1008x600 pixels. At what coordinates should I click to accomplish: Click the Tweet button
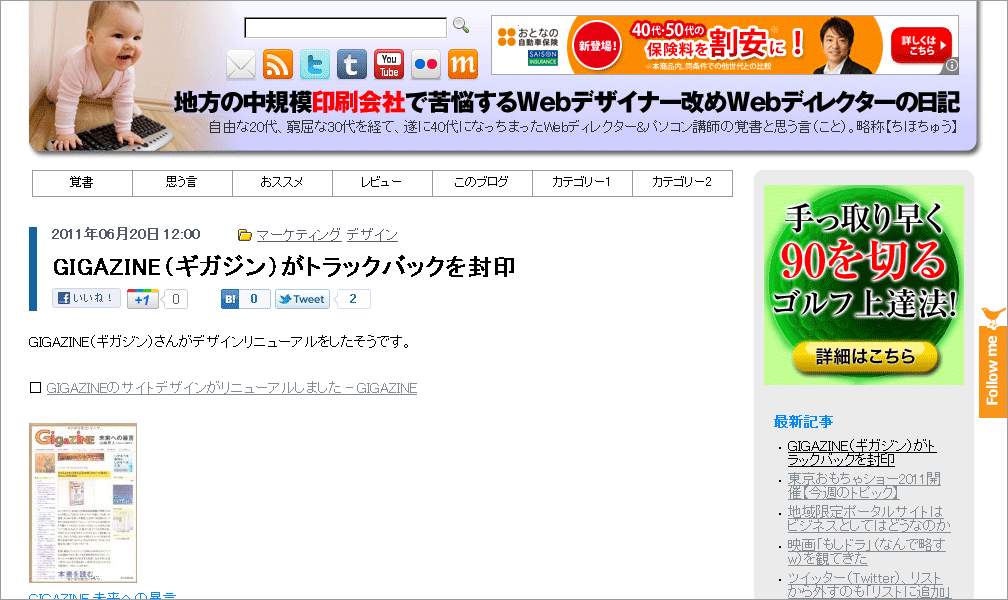302,299
